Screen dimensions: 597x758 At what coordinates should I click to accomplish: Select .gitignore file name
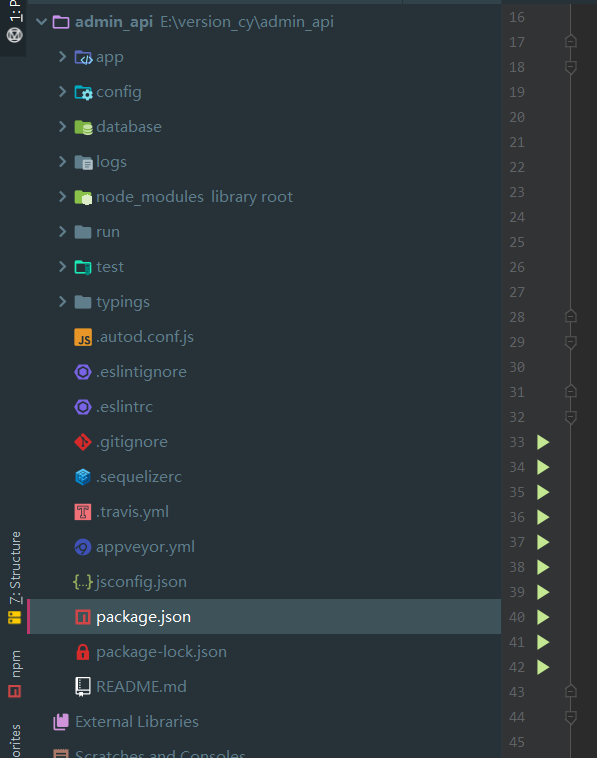click(x=132, y=442)
